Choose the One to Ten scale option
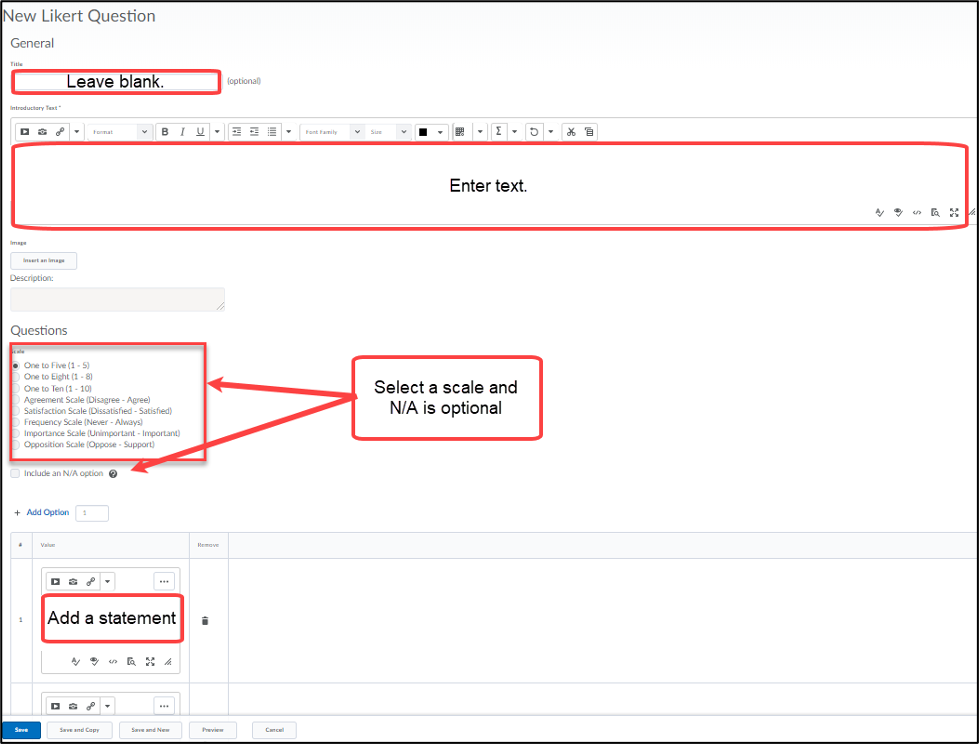This screenshot has width=979, height=745. pyautogui.click(x=15, y=389)
